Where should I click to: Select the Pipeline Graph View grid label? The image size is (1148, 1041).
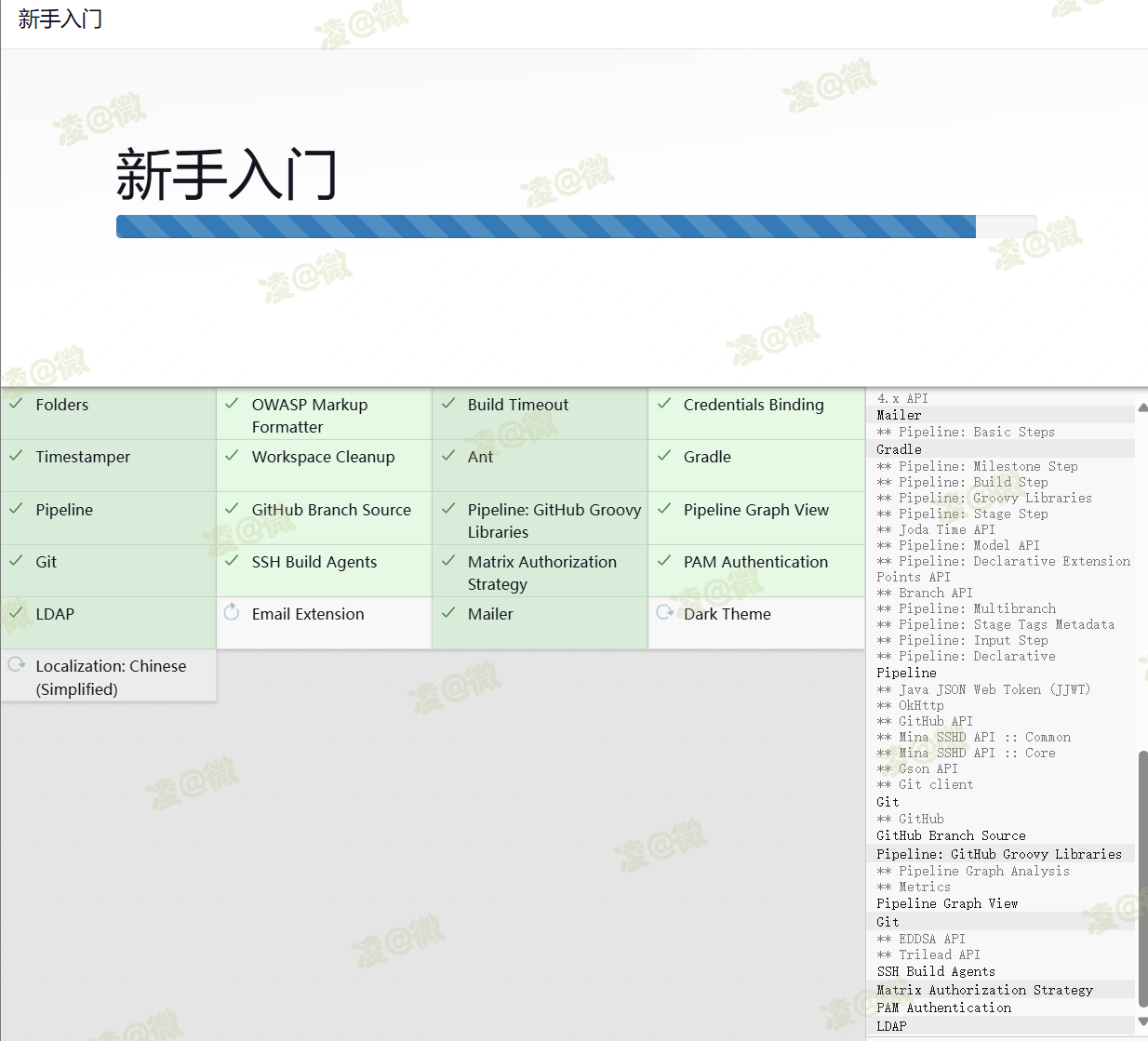756,510
